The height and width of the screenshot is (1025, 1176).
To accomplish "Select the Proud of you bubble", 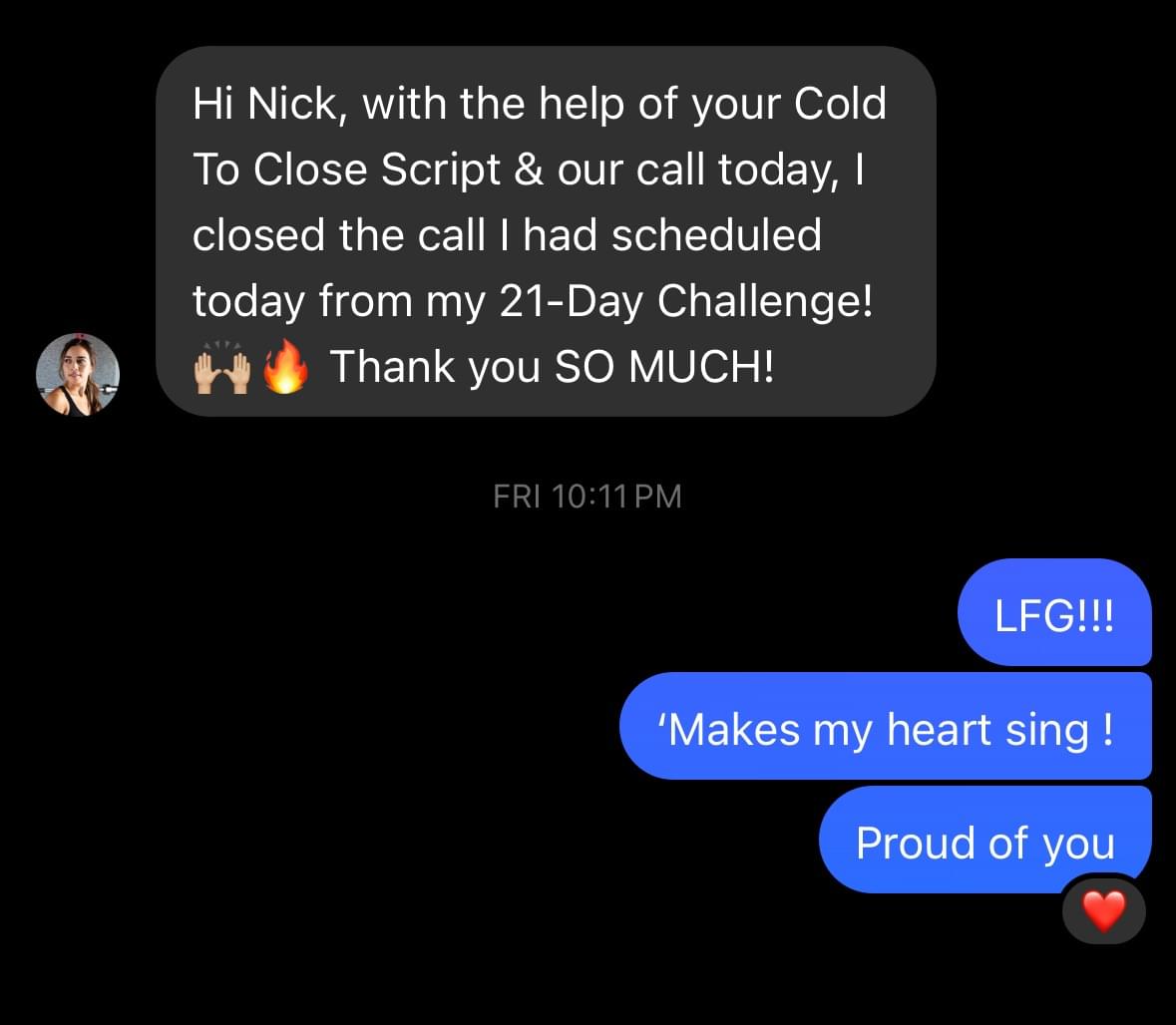I will click(x=985, y=840).
